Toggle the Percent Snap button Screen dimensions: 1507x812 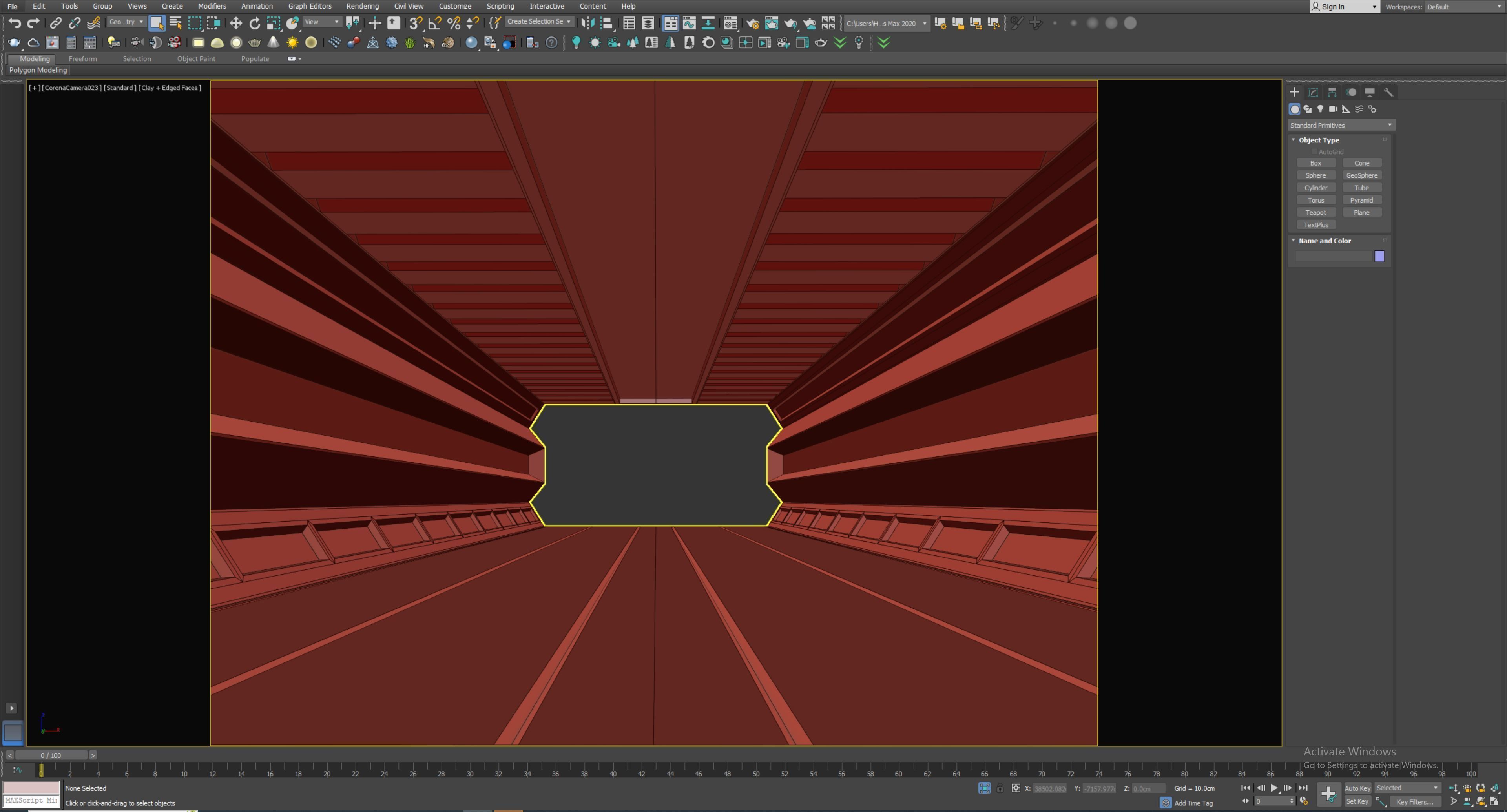[453, 24]
